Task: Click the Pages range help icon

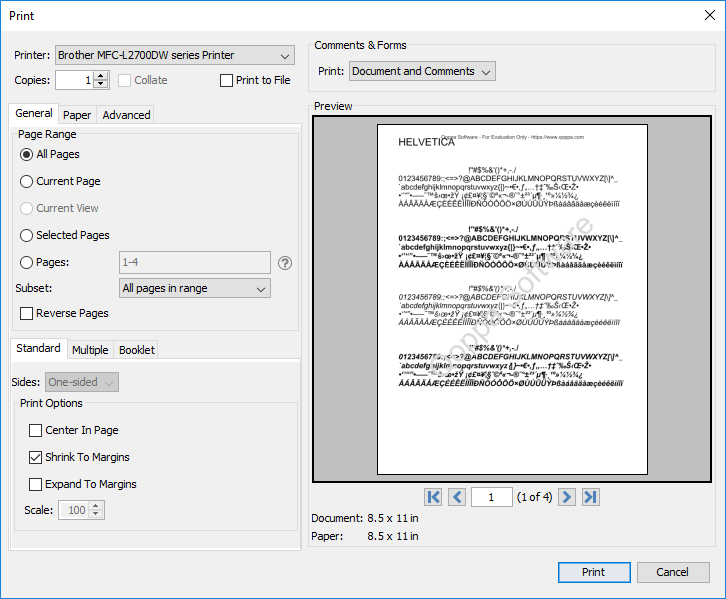Action: pyautogui.click(x=285, y=263)
